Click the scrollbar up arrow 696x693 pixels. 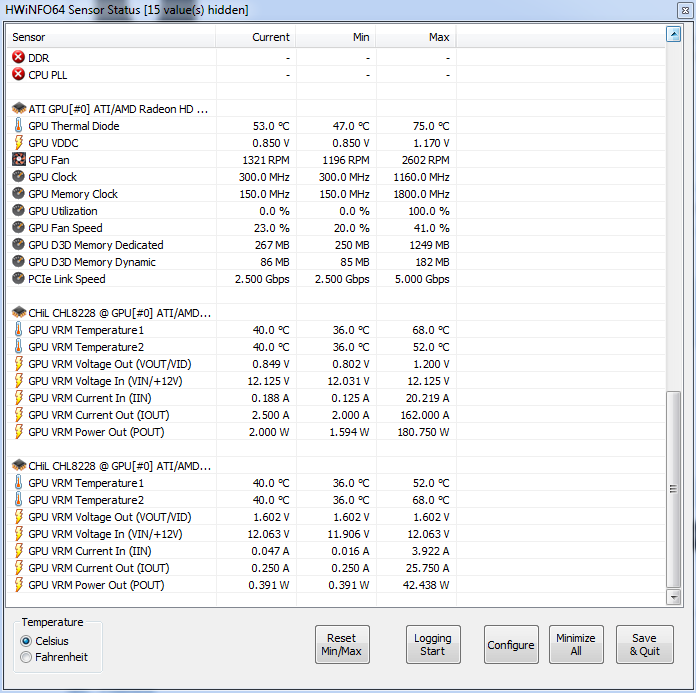673,34
